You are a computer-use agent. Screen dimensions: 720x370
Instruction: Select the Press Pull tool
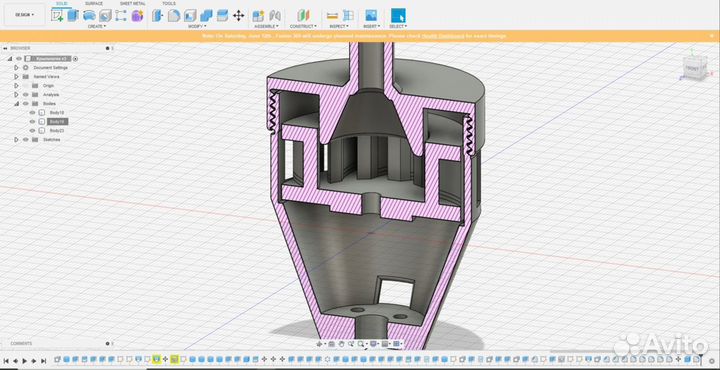click(158, 16)
